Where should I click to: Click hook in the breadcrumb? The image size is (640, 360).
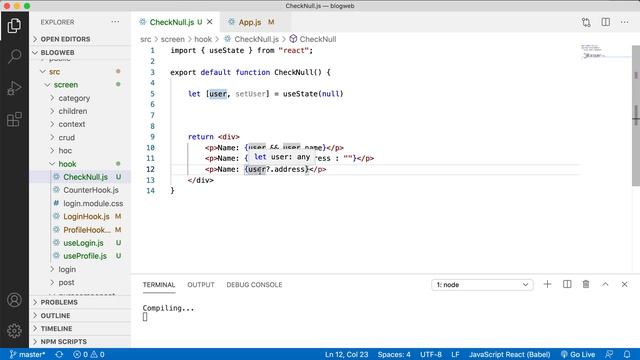pyautogui.click(x=203, y=39)
